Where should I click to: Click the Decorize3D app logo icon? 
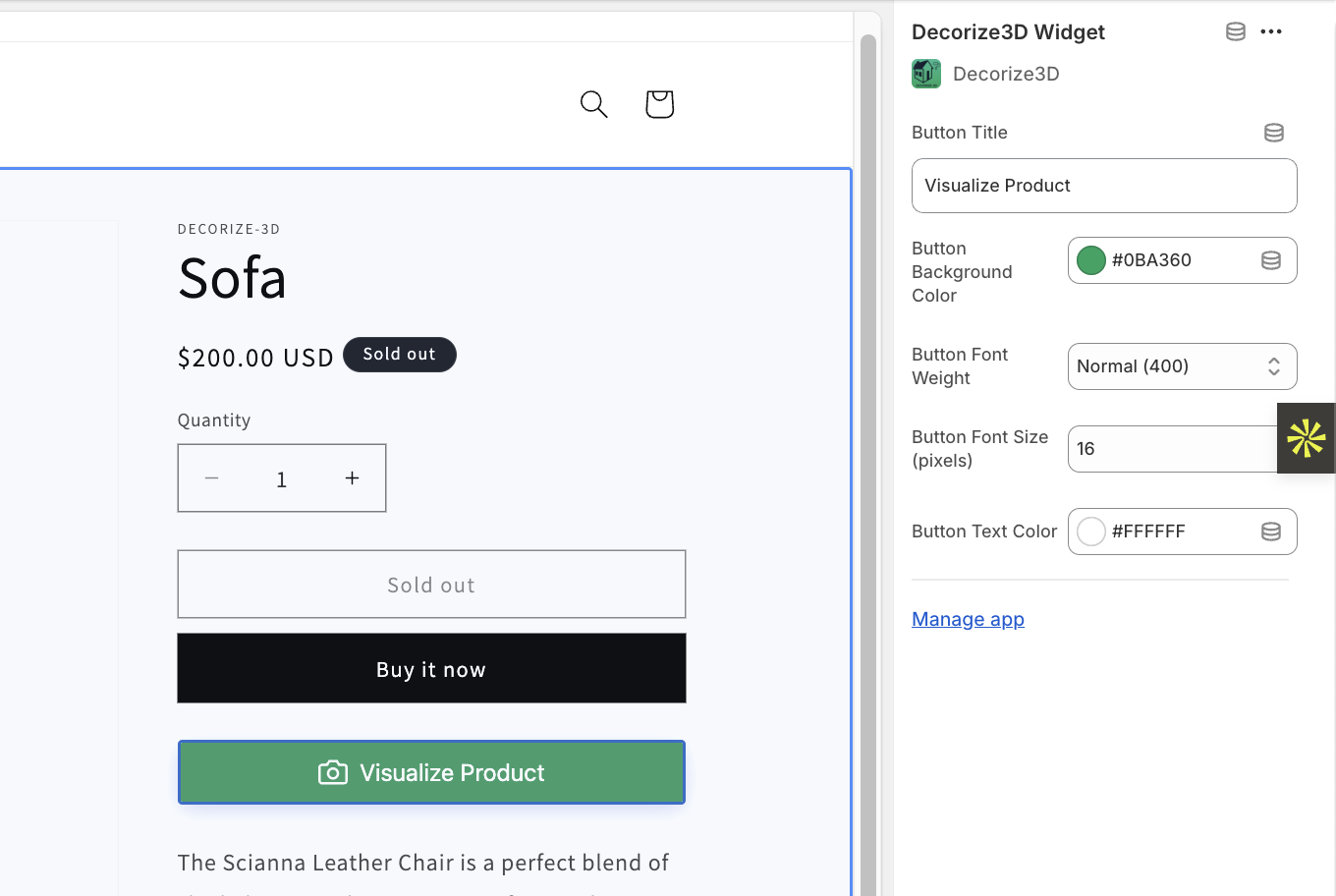tap(926, 74)
